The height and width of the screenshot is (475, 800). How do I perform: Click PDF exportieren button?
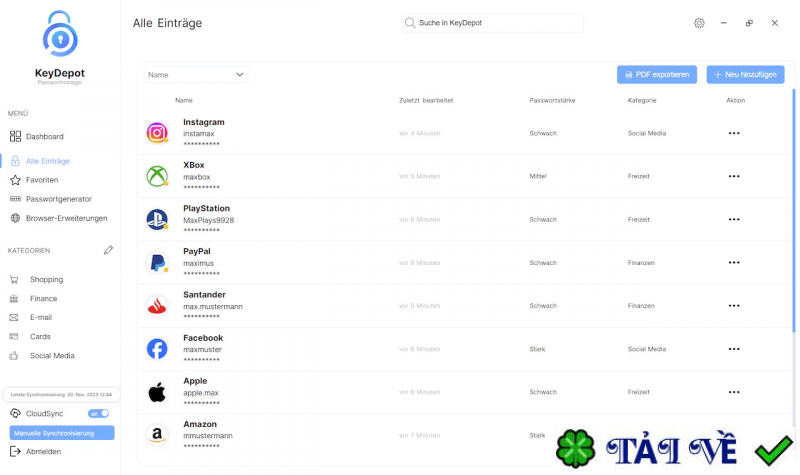tap(657, 74)
